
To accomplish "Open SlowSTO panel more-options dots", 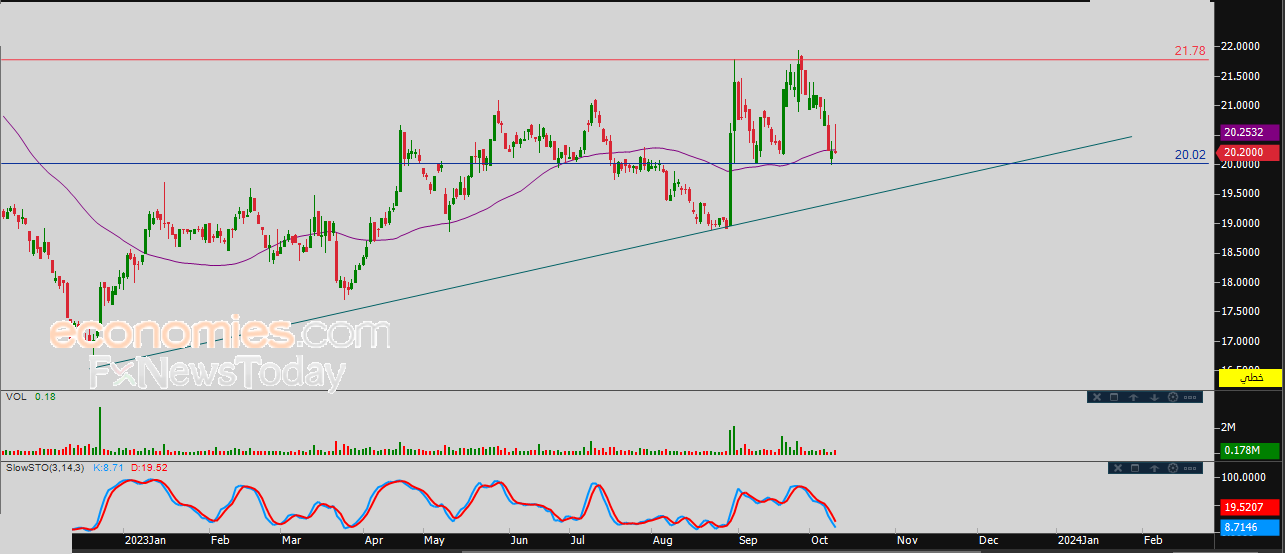I will [1190, 468].
